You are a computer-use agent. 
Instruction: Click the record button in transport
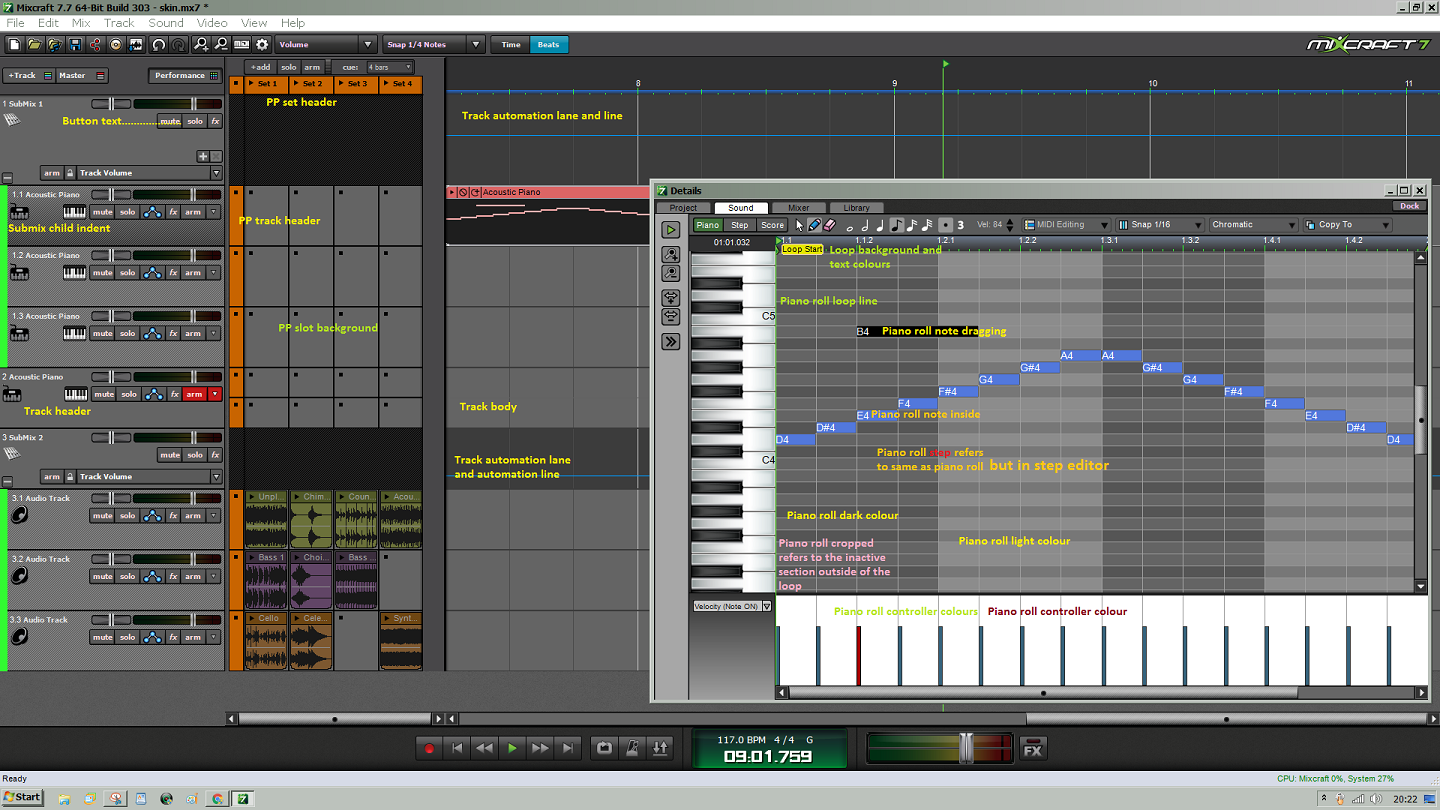click(429, 748)
